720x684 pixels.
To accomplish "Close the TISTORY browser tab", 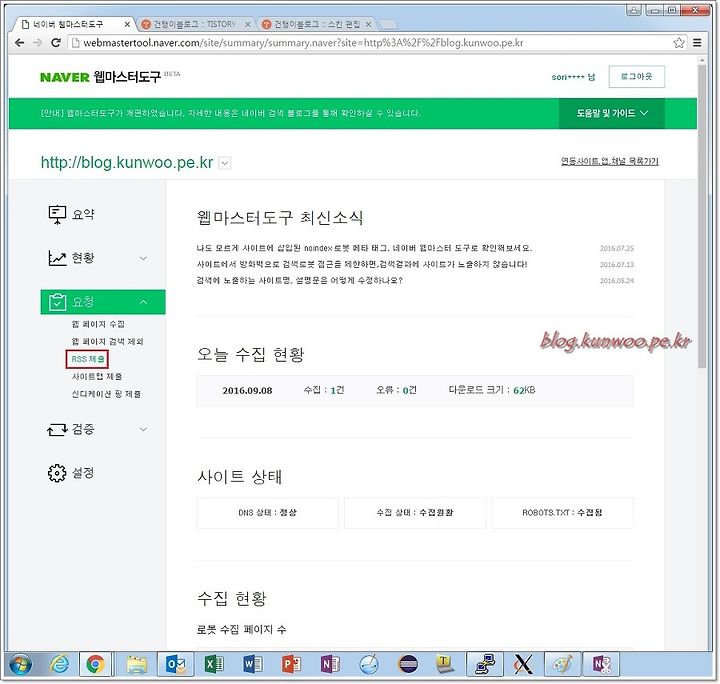I will [248, 24].
